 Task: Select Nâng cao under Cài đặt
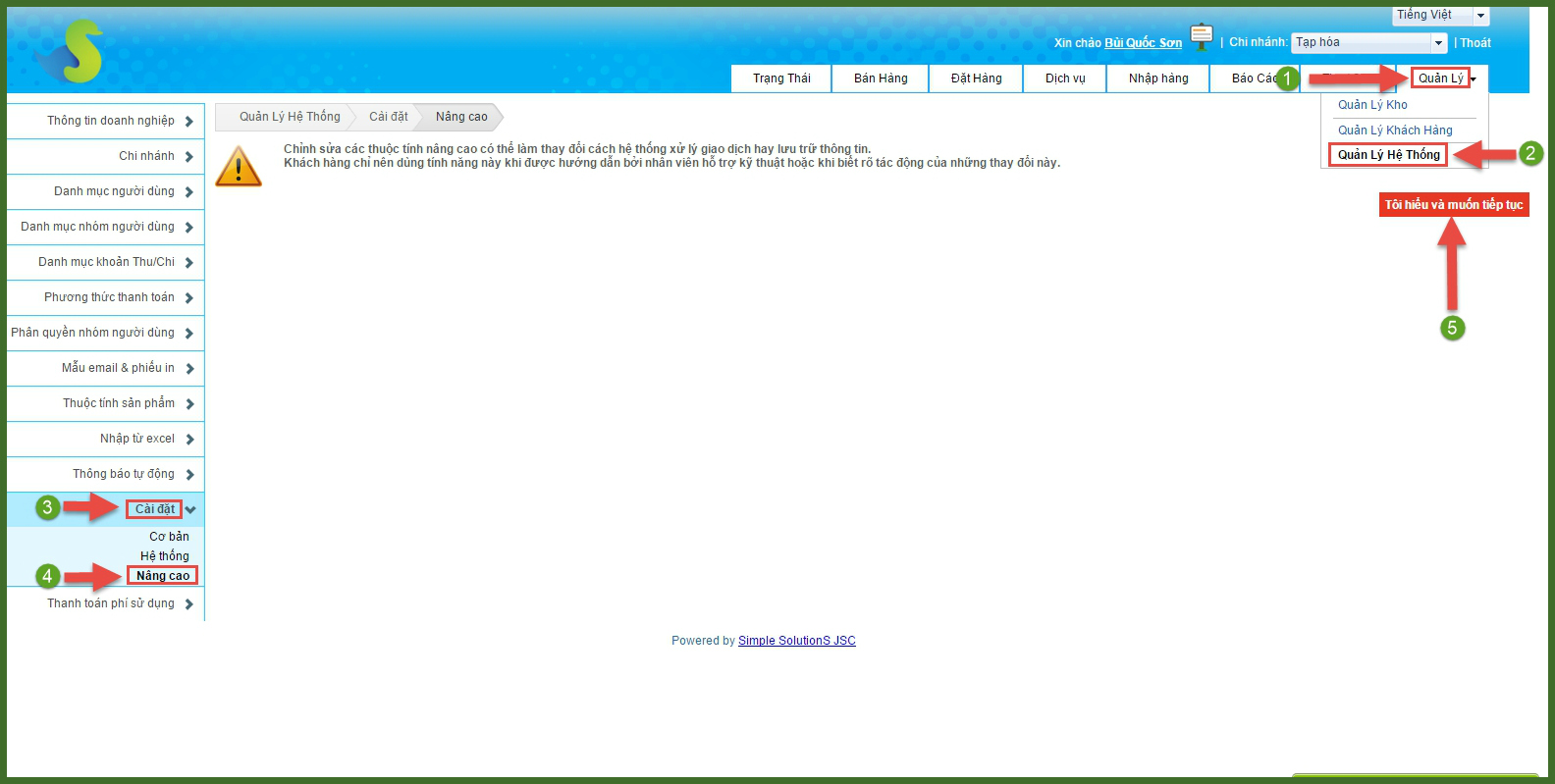coord(163,576)
